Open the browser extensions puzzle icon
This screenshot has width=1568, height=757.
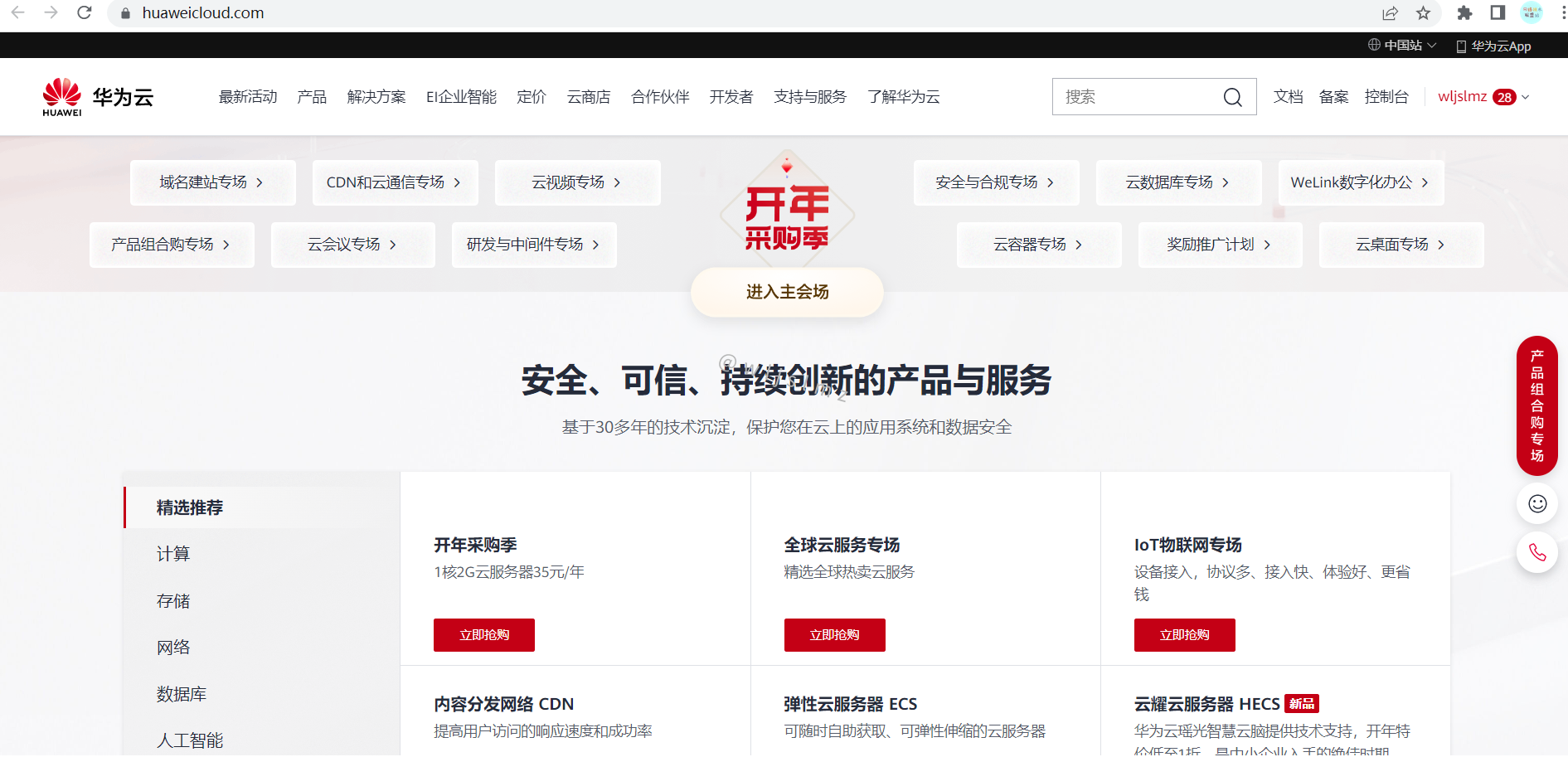click(x=1464, y=13)
